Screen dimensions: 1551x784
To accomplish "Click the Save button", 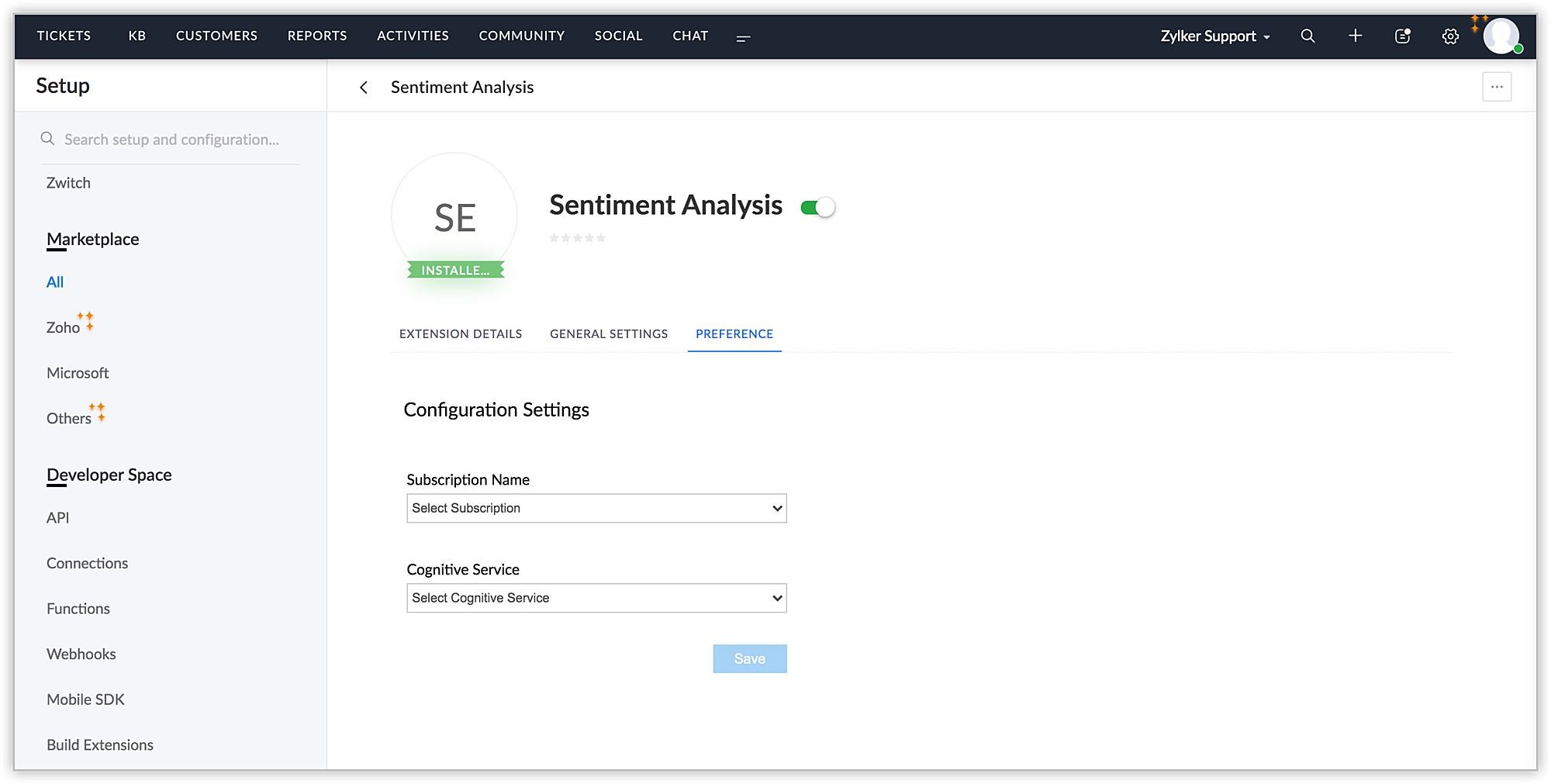I will pyautogui.click(x=749, y=659).
